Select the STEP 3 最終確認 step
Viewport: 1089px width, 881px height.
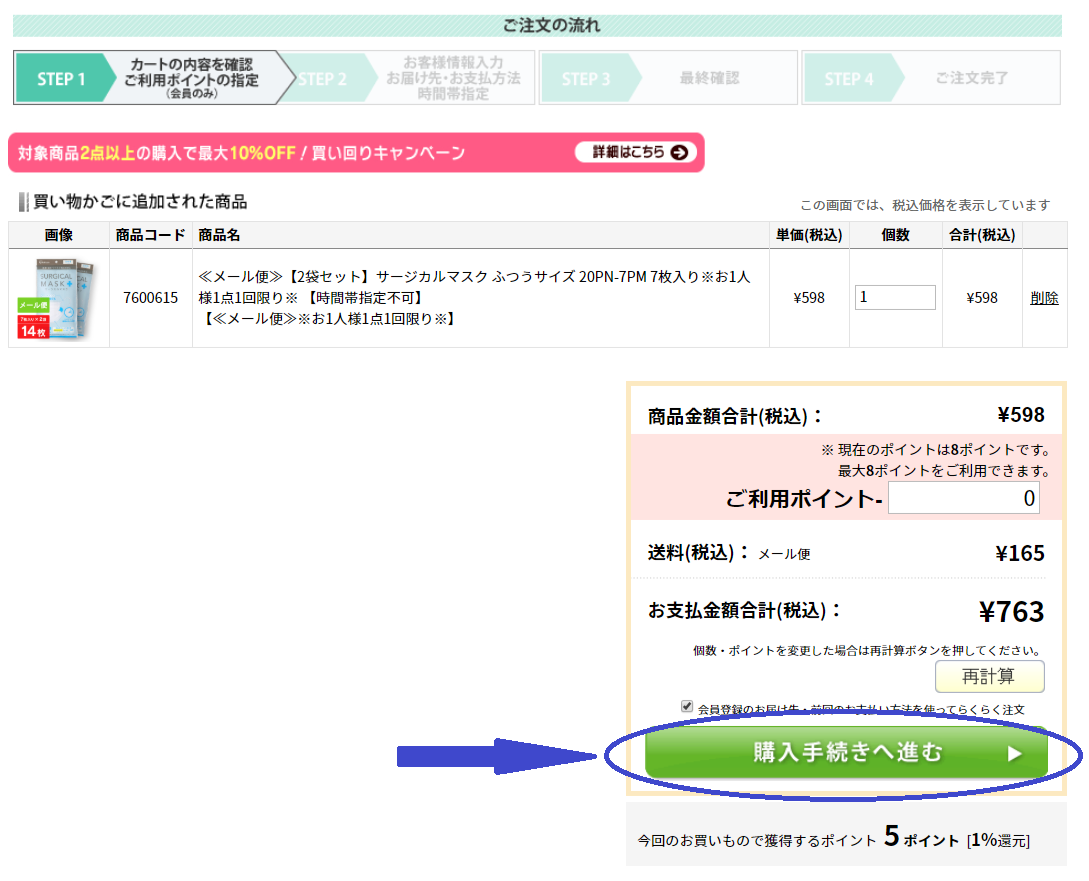(x=668, y=78)
